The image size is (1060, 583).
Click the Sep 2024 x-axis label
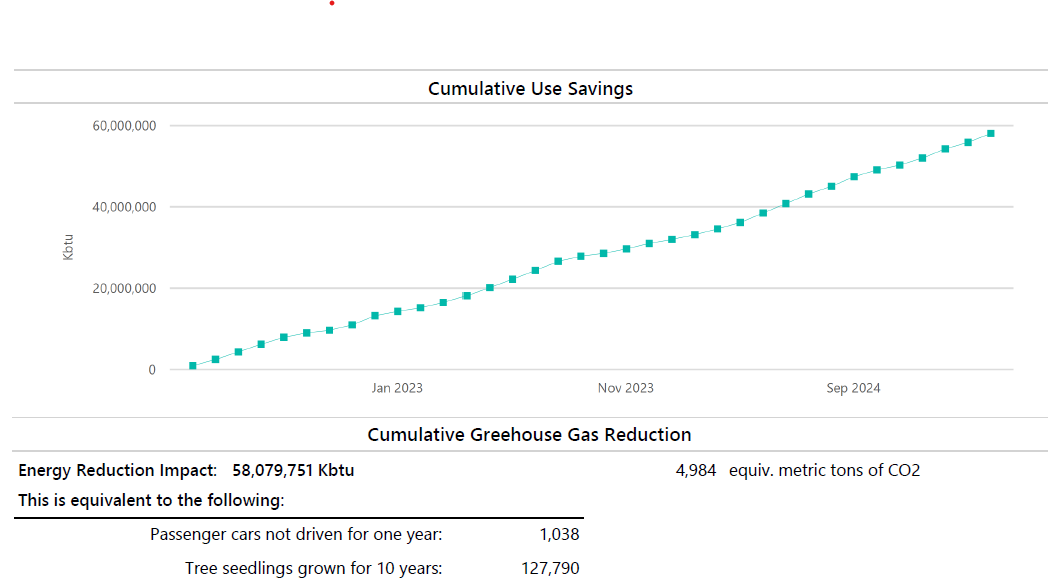(x=853, y=388)
